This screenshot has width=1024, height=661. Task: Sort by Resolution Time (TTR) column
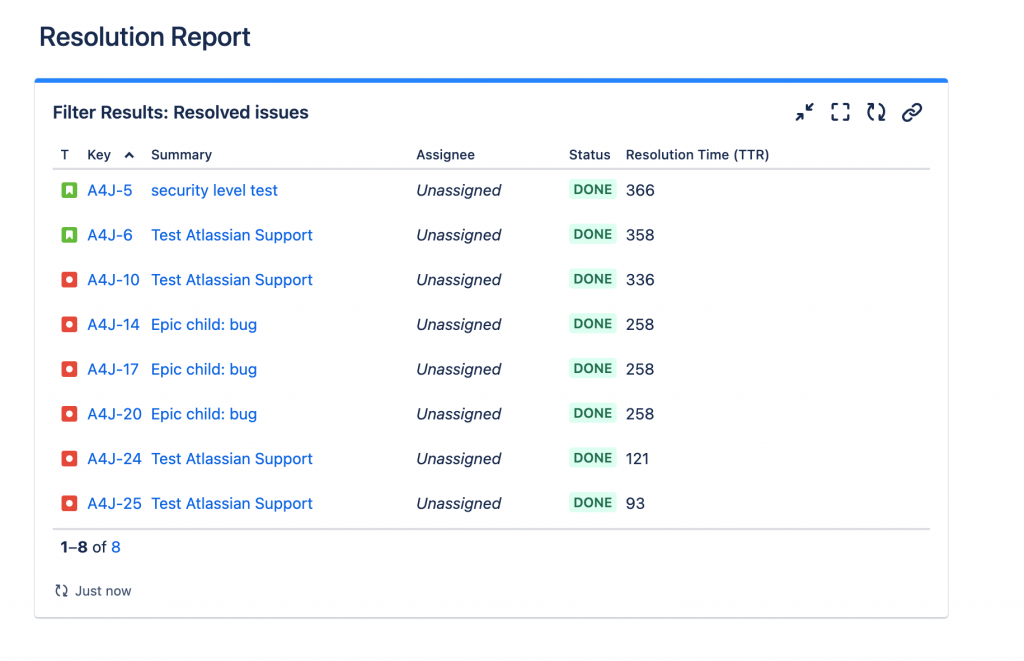[x=697, y=155]
